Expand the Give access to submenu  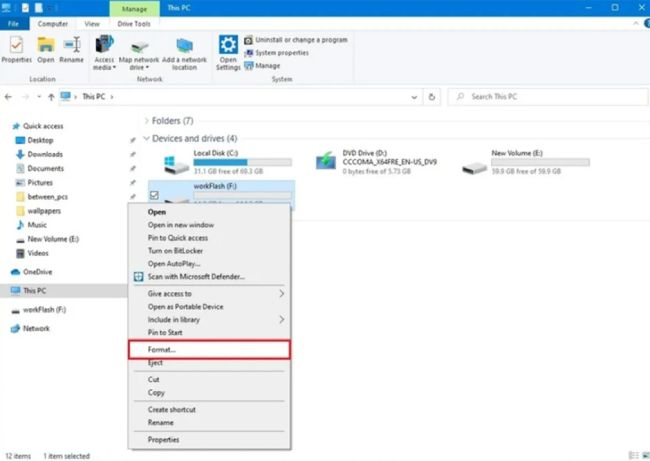pyautogui.click(x=209, y=294)
